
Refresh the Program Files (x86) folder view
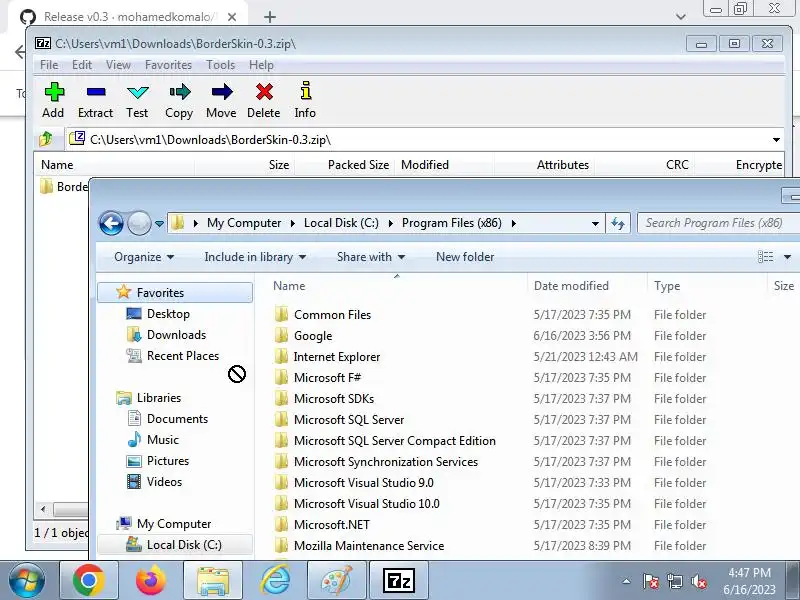618,223
